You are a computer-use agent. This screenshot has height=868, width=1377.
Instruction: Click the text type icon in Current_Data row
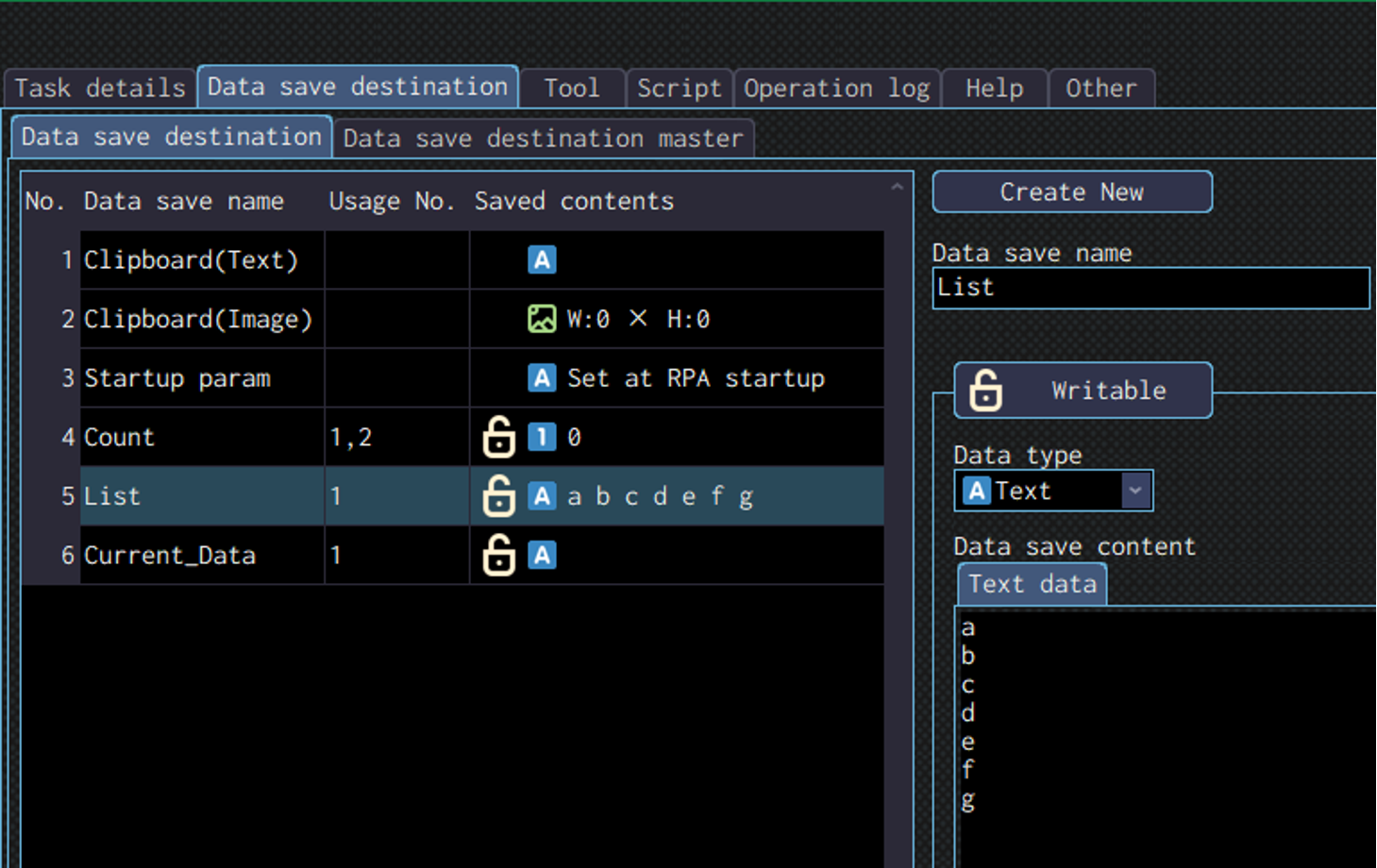(542, 556)
